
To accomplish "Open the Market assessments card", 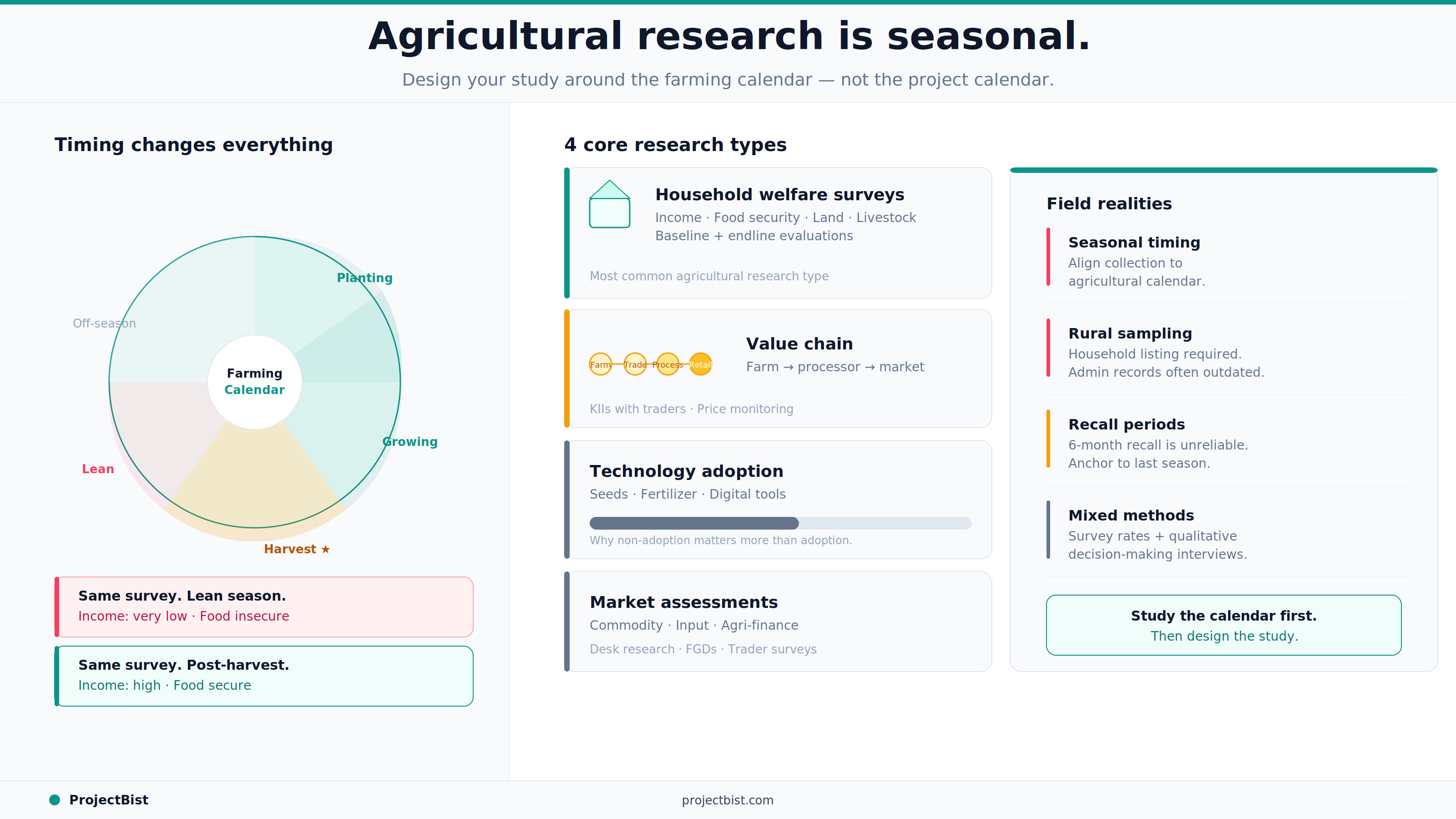I will tap(779, 621).
